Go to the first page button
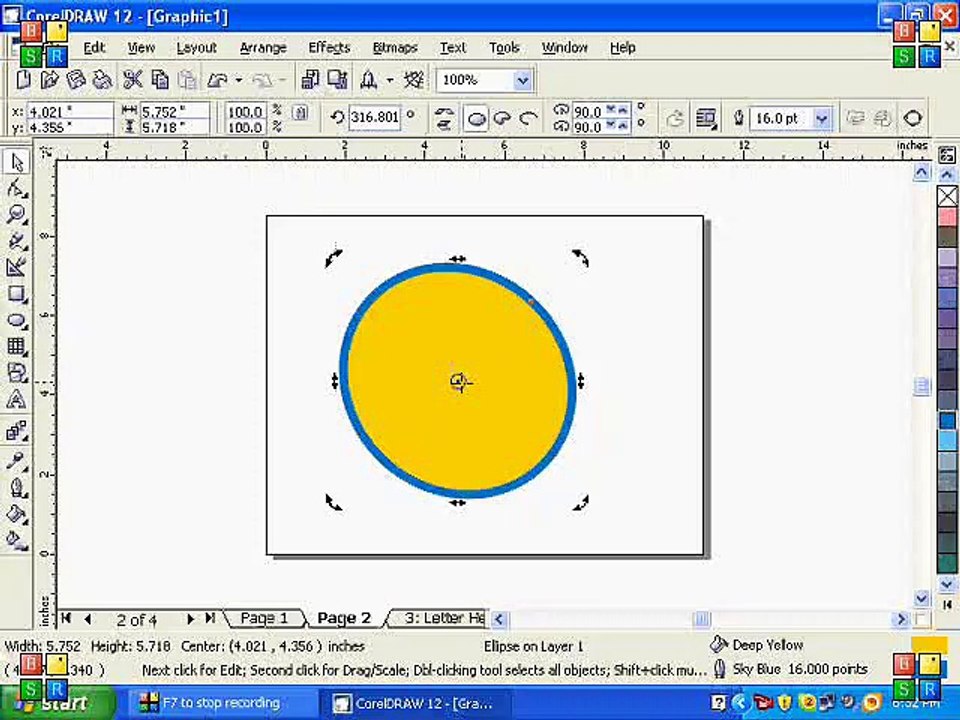This screenshot has height=720, width=960. coord(66,619)
